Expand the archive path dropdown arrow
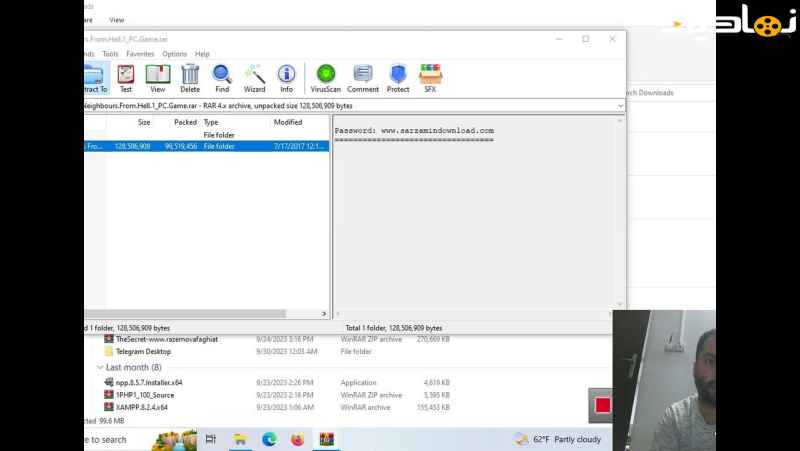The image size is (800, 451). 620,106
